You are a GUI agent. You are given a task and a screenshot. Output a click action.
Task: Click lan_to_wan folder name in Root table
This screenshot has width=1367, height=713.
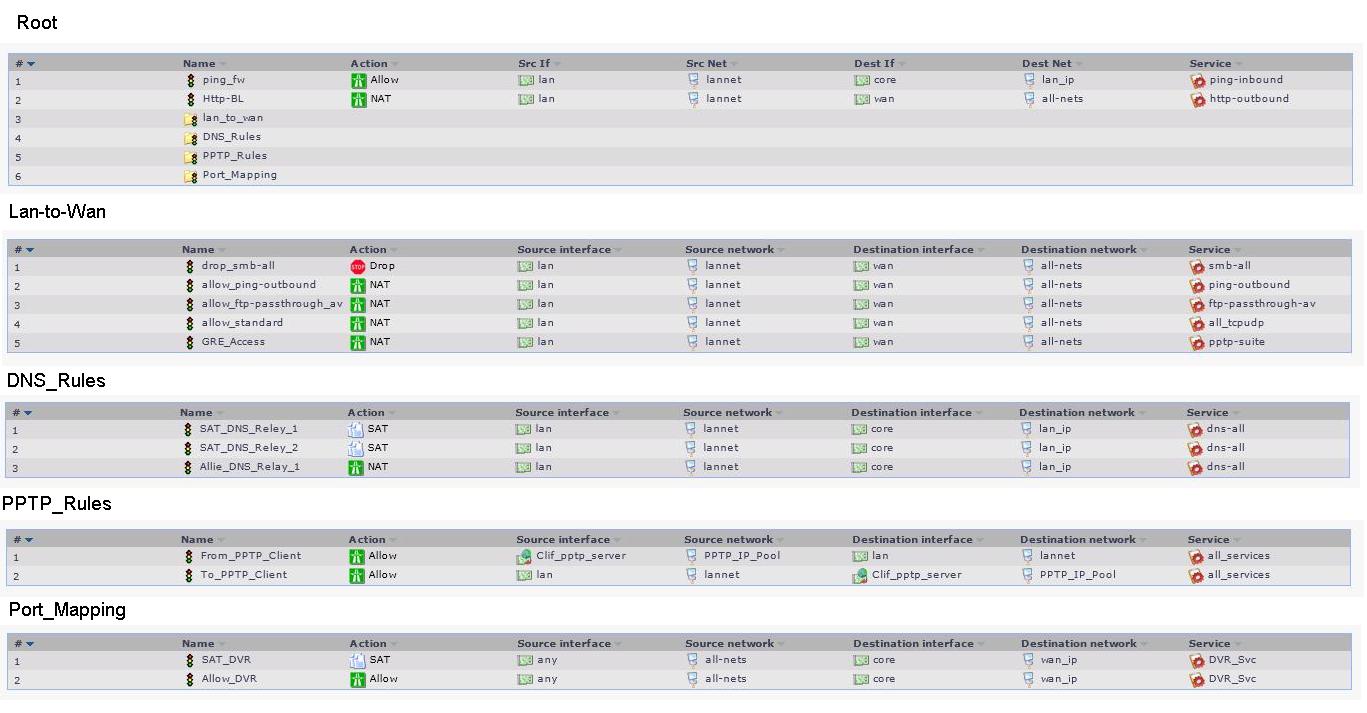pyautogui.click(x=233, y=118)
